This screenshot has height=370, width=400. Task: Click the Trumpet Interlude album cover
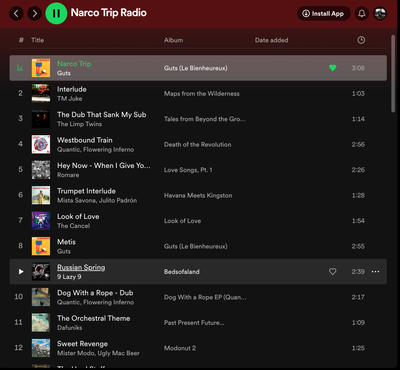(x=41, y=195)
